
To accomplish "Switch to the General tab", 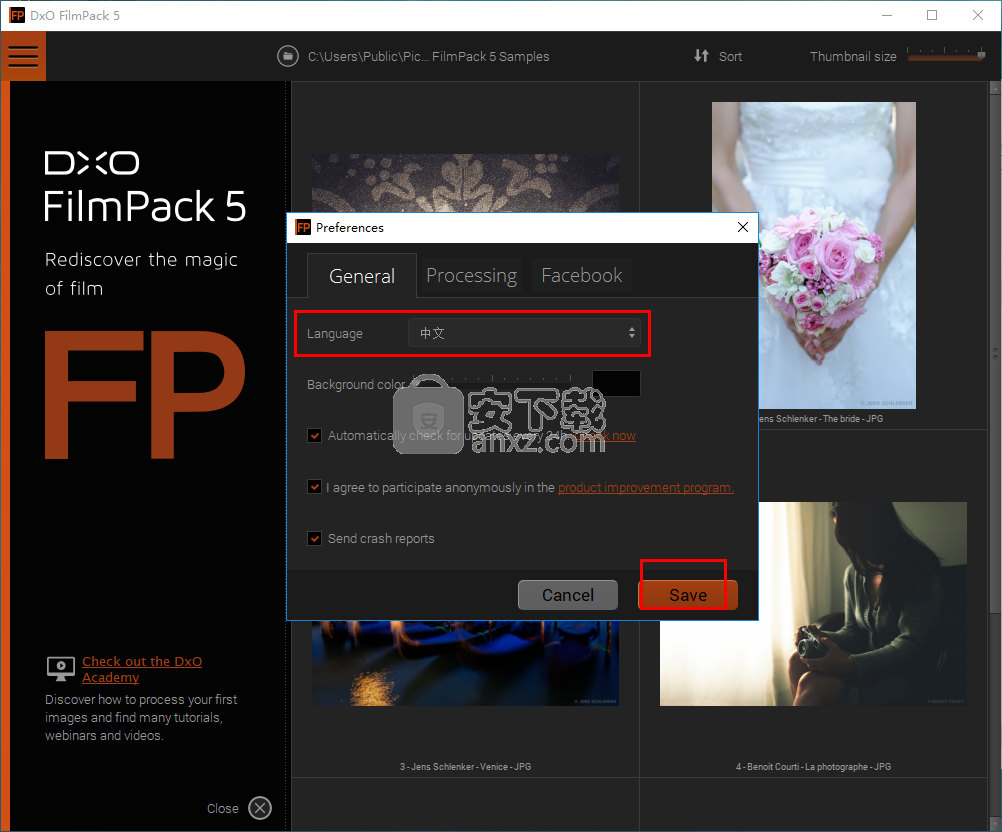I will point(362,276).
